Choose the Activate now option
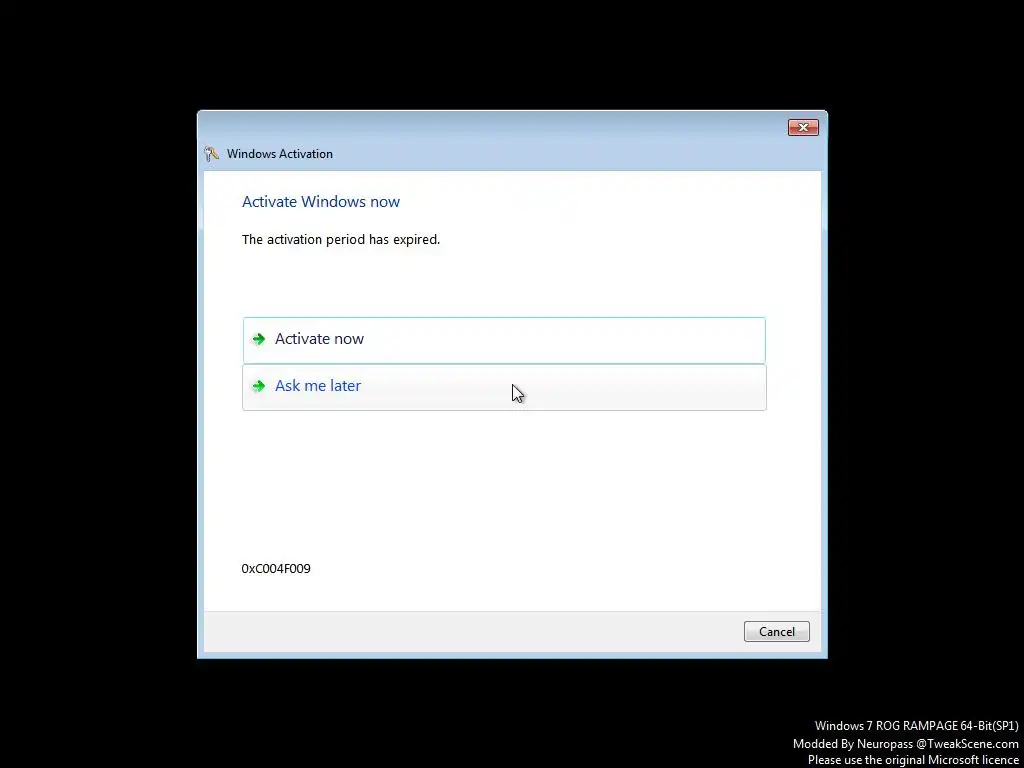 click(x=504, y=340)
